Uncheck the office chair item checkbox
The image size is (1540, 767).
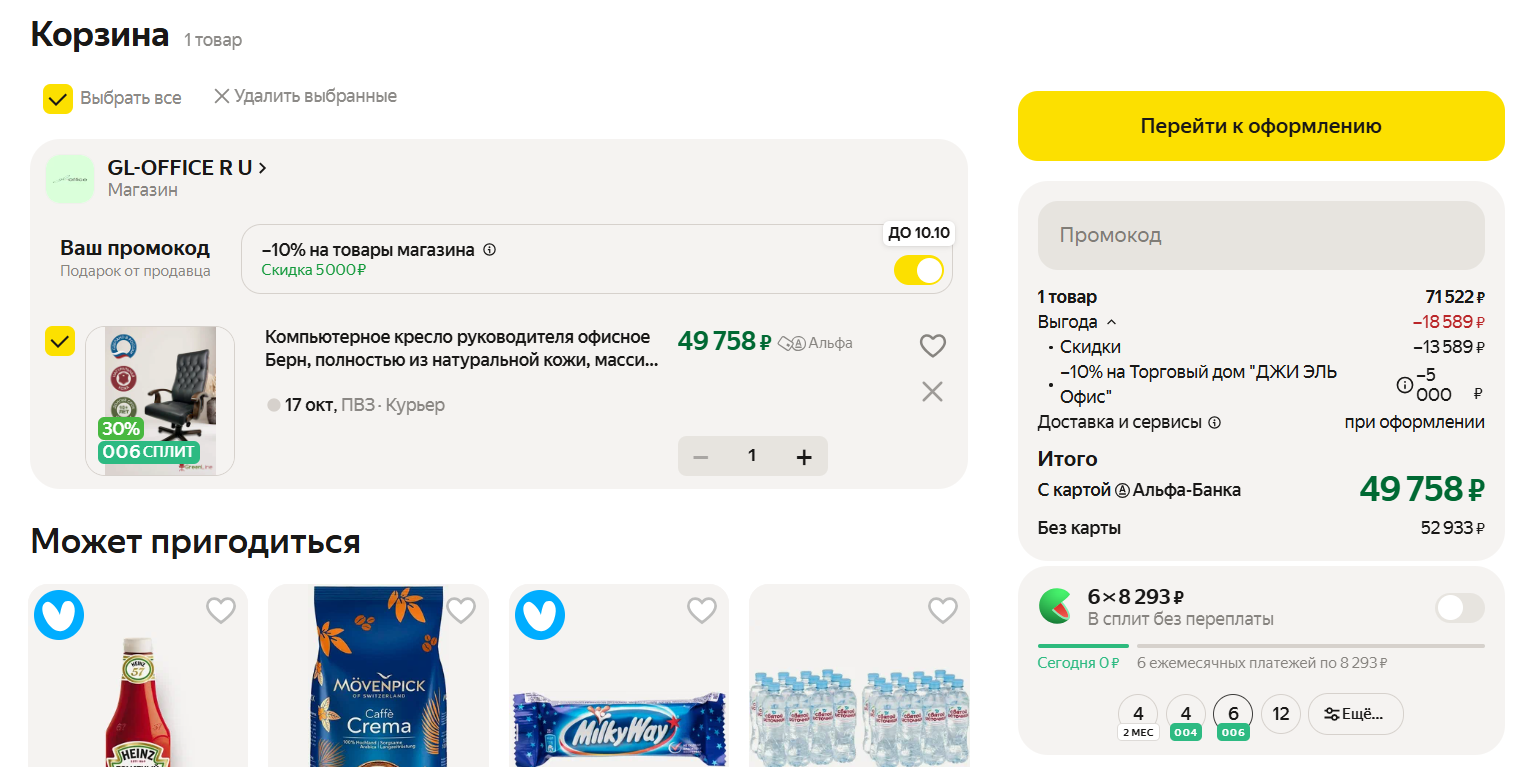[60, 341]
